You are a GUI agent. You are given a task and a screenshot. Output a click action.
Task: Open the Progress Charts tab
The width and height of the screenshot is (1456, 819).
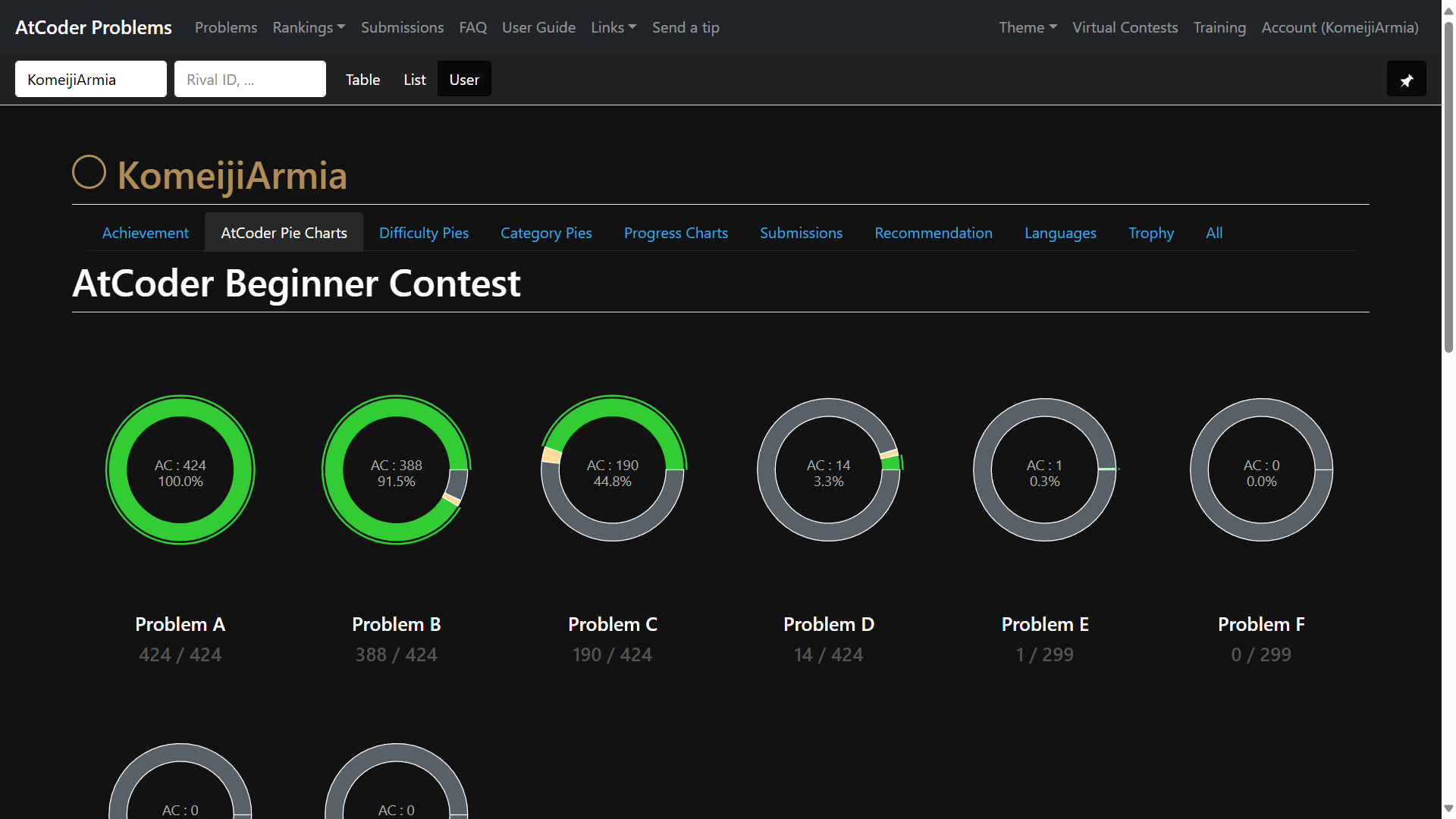(676, 233)
